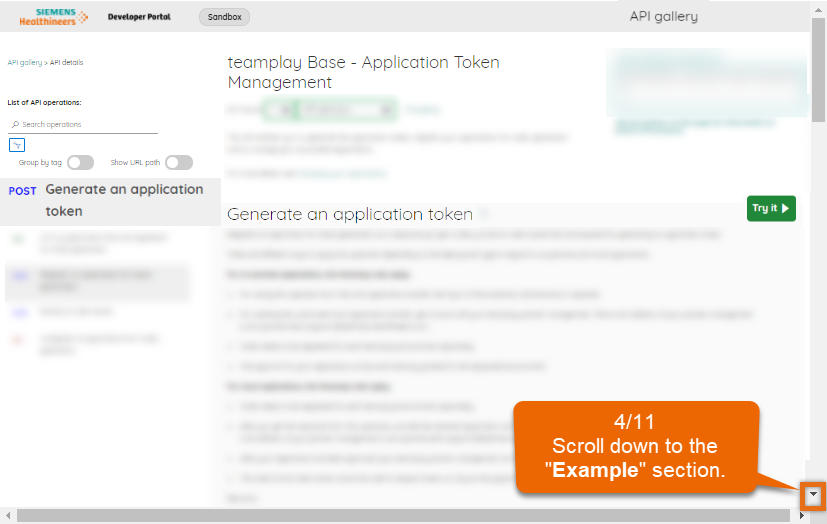Click the orange 4/11 tutorial callout
This screenshot has height=524, width=827.
click(636, 446)
